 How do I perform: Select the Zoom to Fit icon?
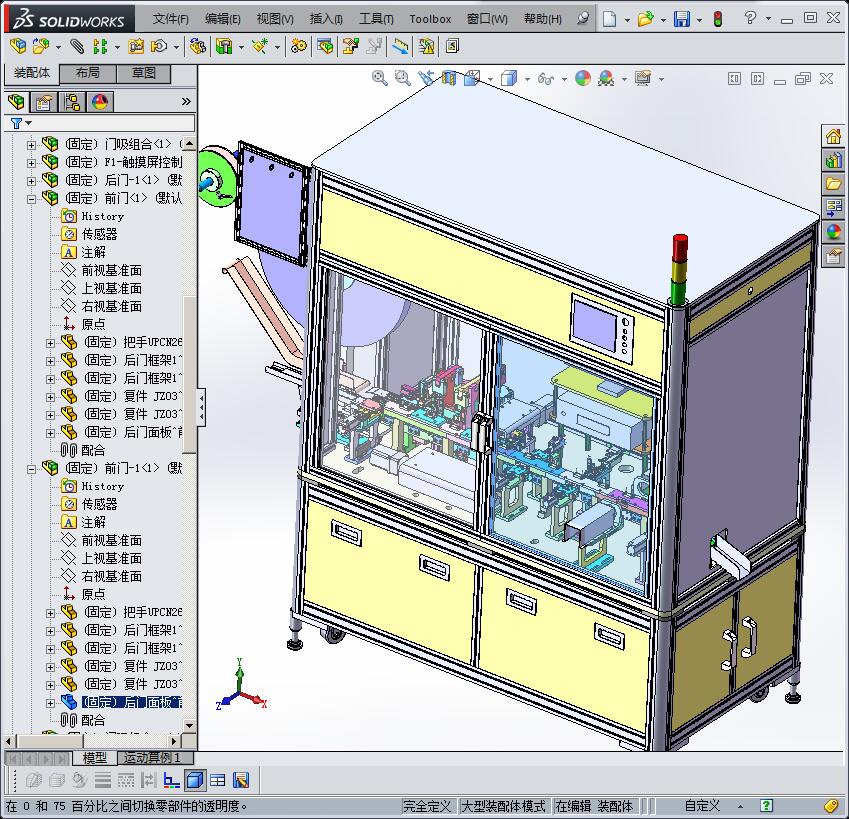(x=380, y=78)
